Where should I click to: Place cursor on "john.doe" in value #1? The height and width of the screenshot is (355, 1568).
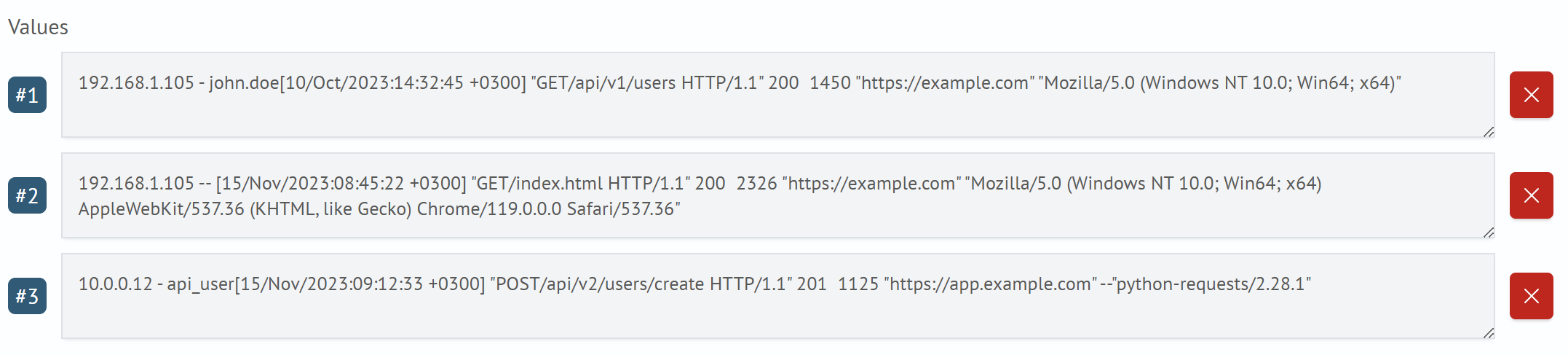(x=244, y=83)
